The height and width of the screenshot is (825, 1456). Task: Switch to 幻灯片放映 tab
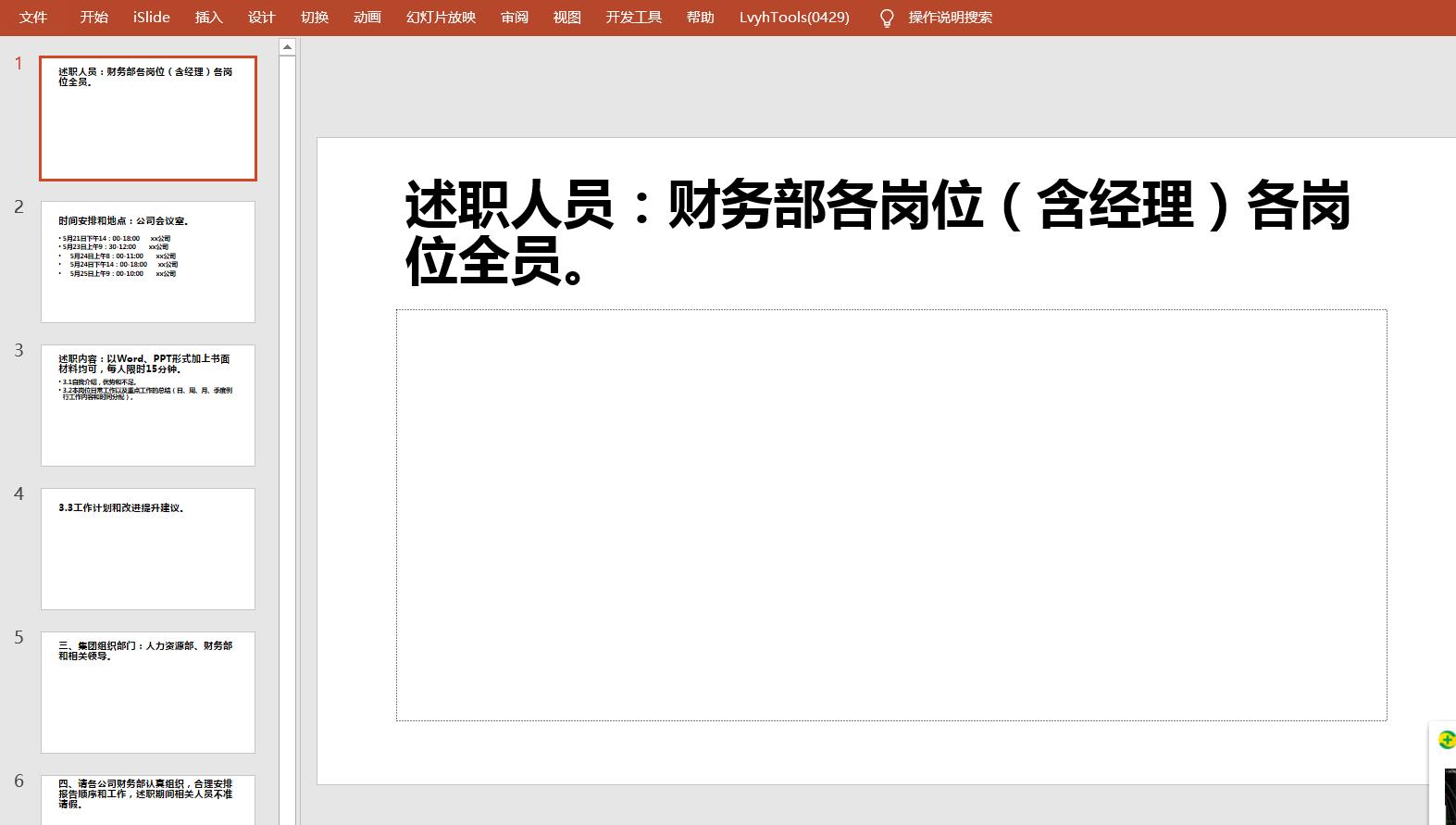tap(442, 18)
